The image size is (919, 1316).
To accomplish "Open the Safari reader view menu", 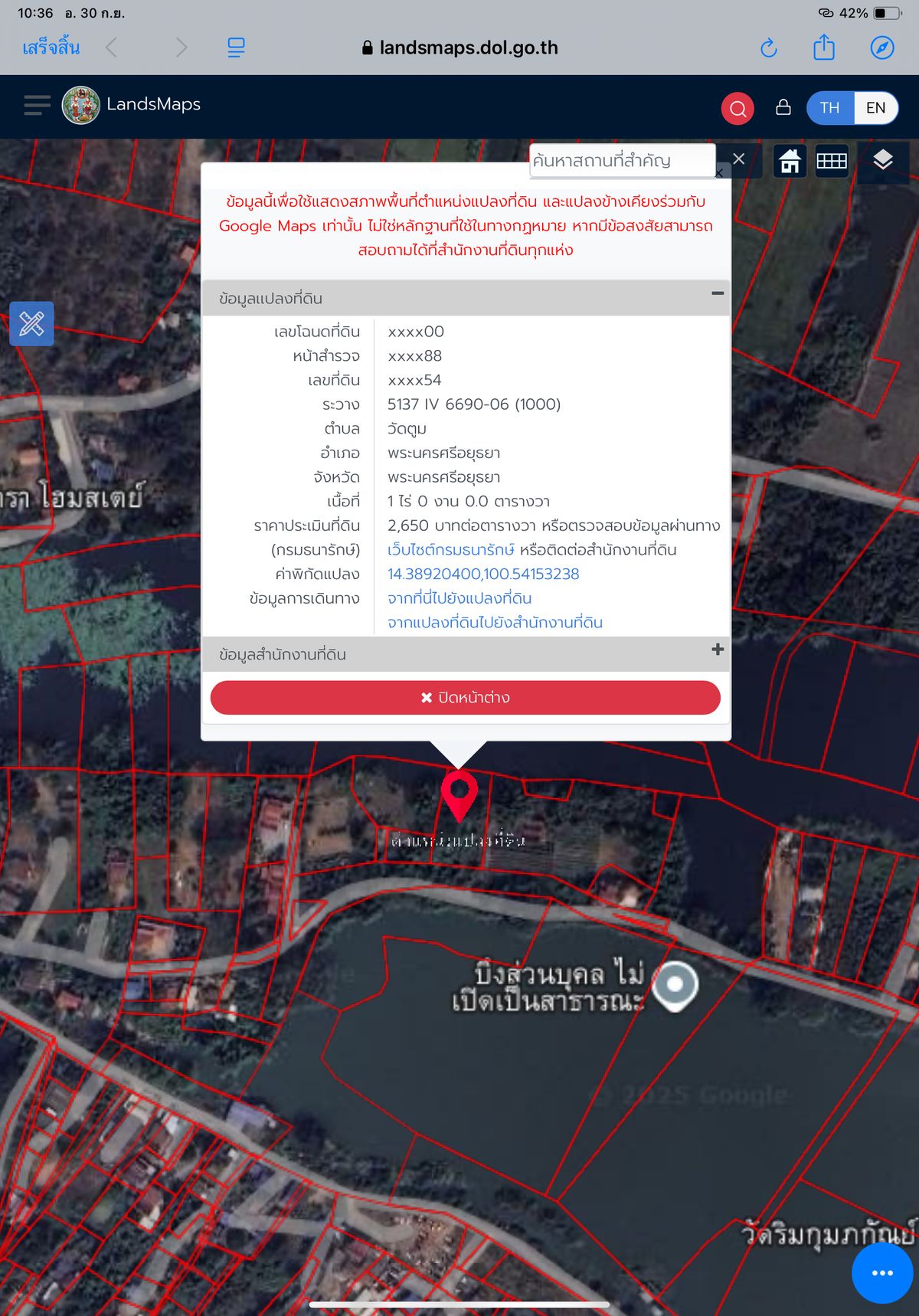I will coord(236,47).
